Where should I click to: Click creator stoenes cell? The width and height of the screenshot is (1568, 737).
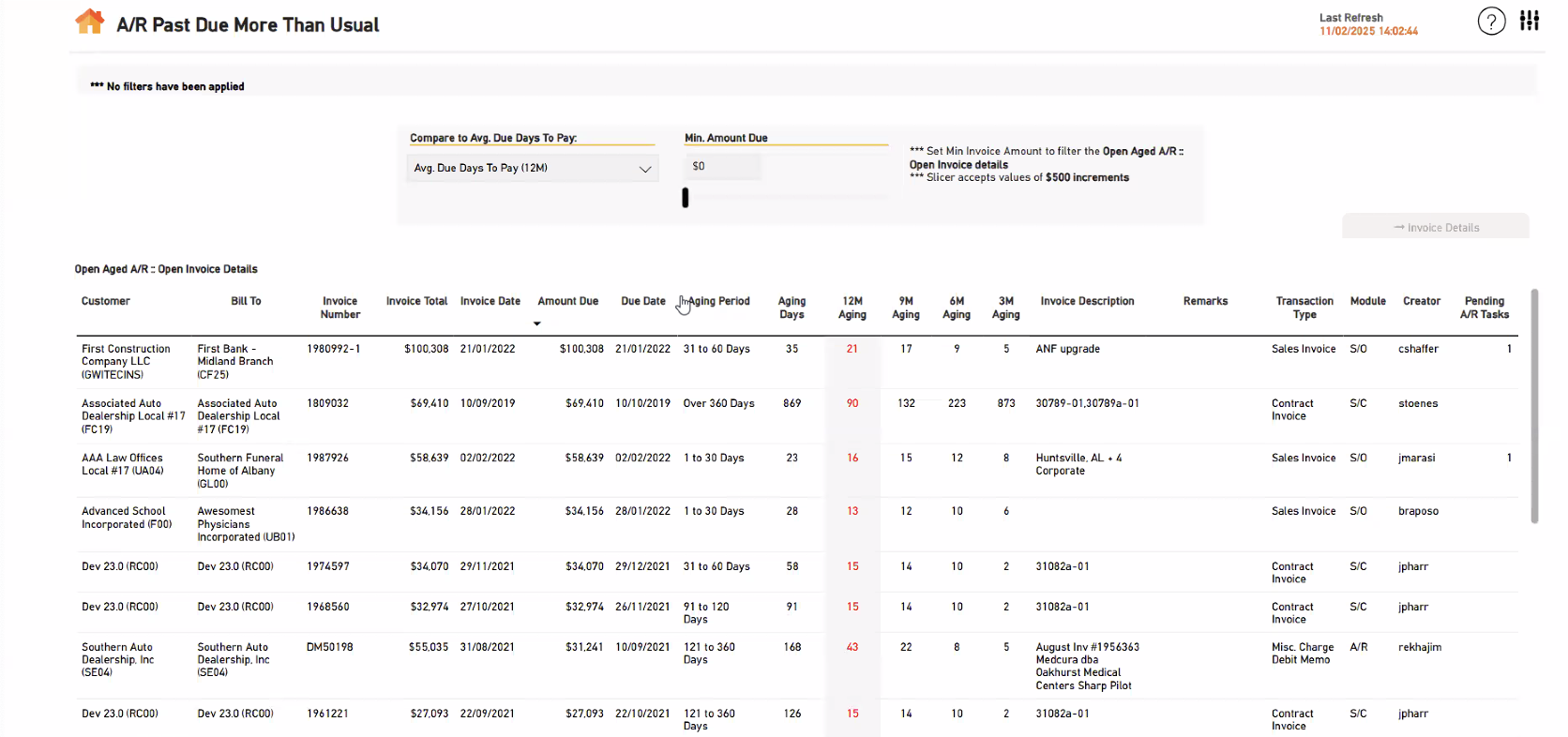point(1418,403)
